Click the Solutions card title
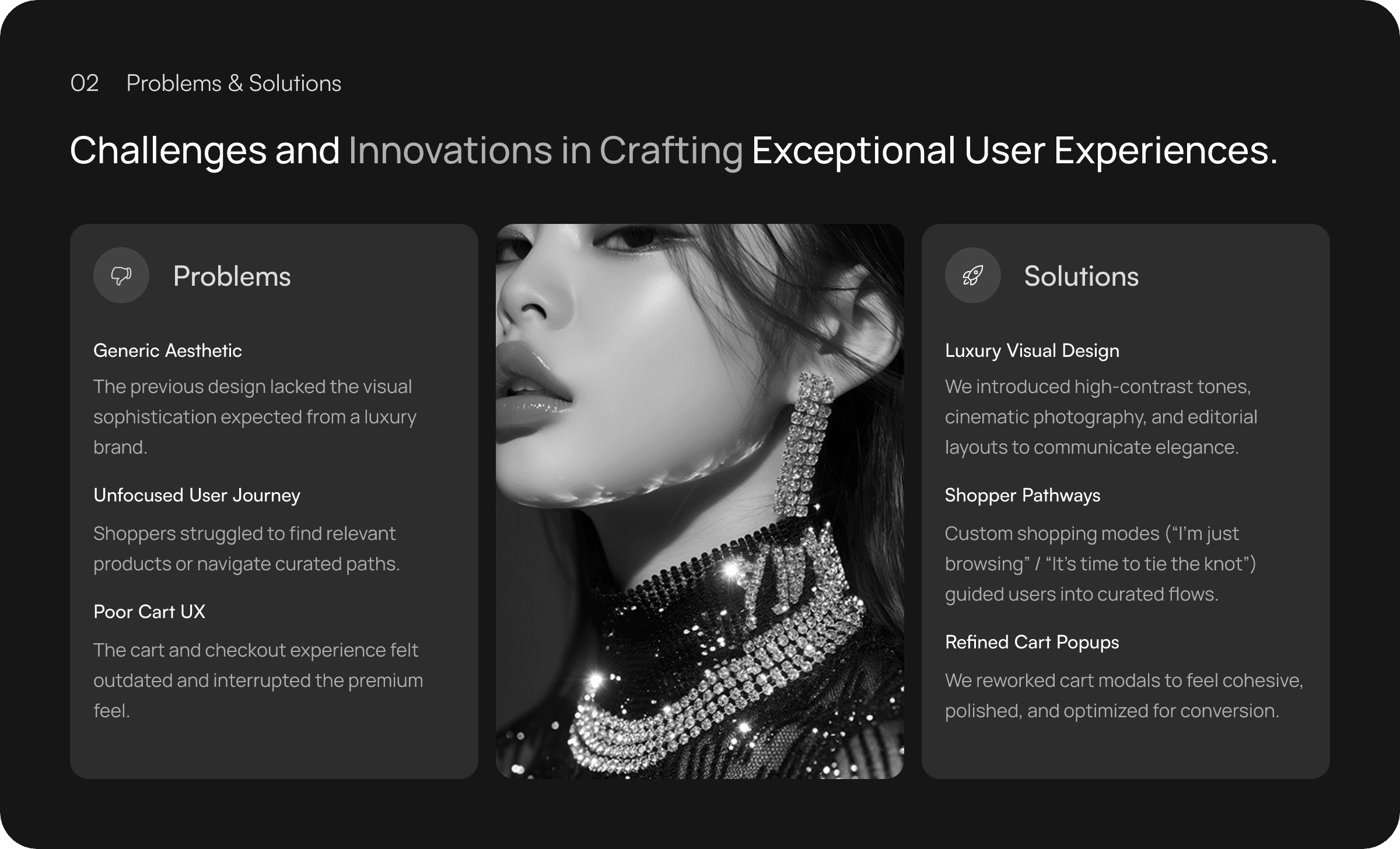 [x=1081, y=276]
